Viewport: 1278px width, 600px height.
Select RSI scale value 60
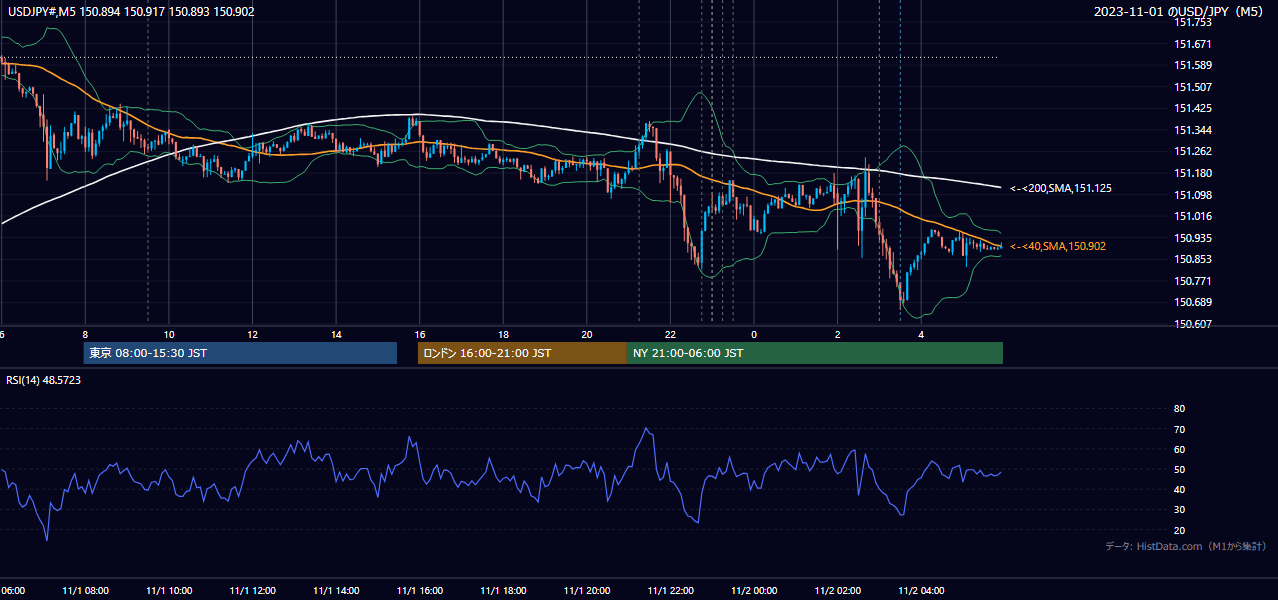coord(1179,449)
